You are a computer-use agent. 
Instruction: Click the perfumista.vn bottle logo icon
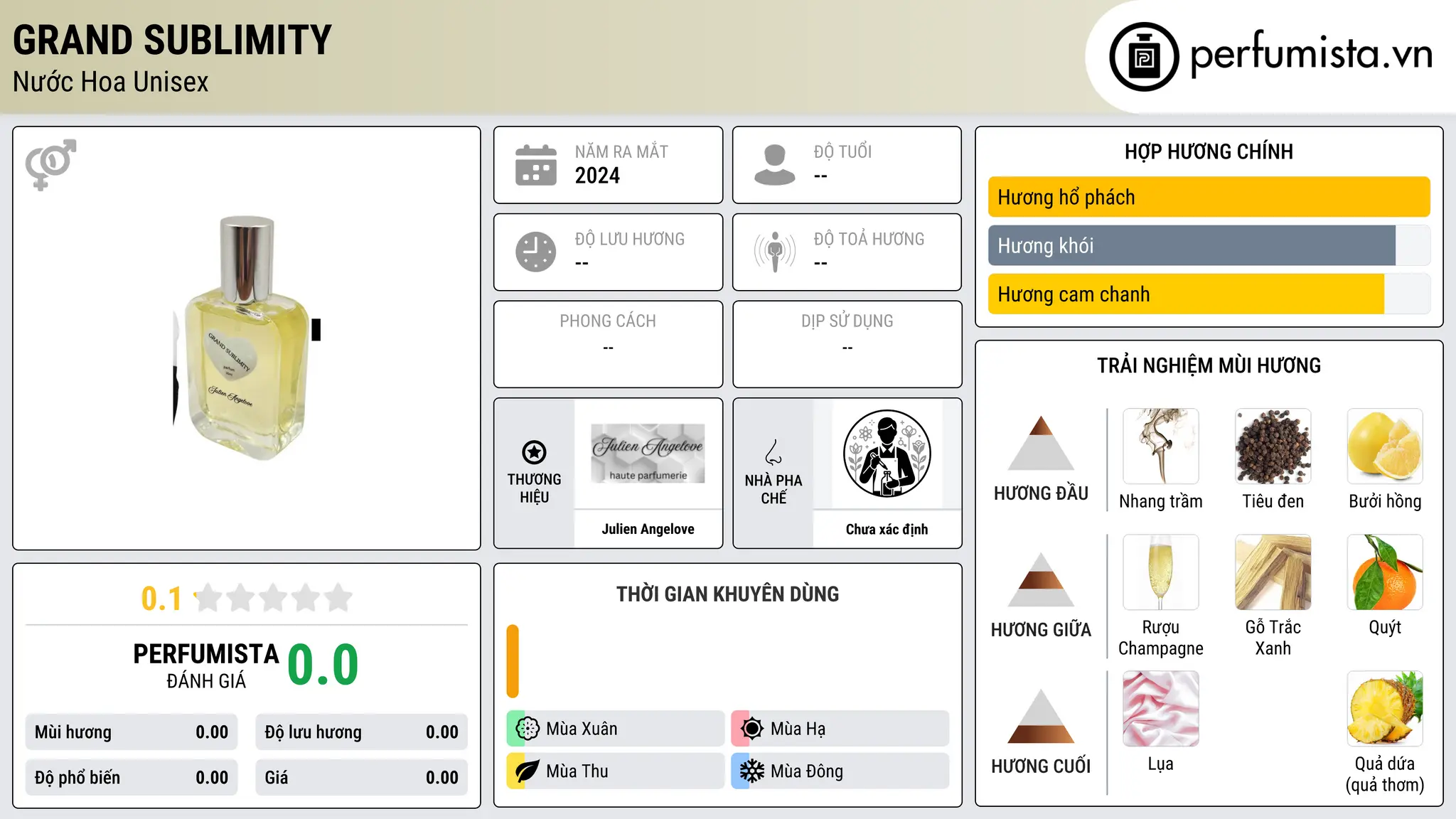coord(1144,57)
